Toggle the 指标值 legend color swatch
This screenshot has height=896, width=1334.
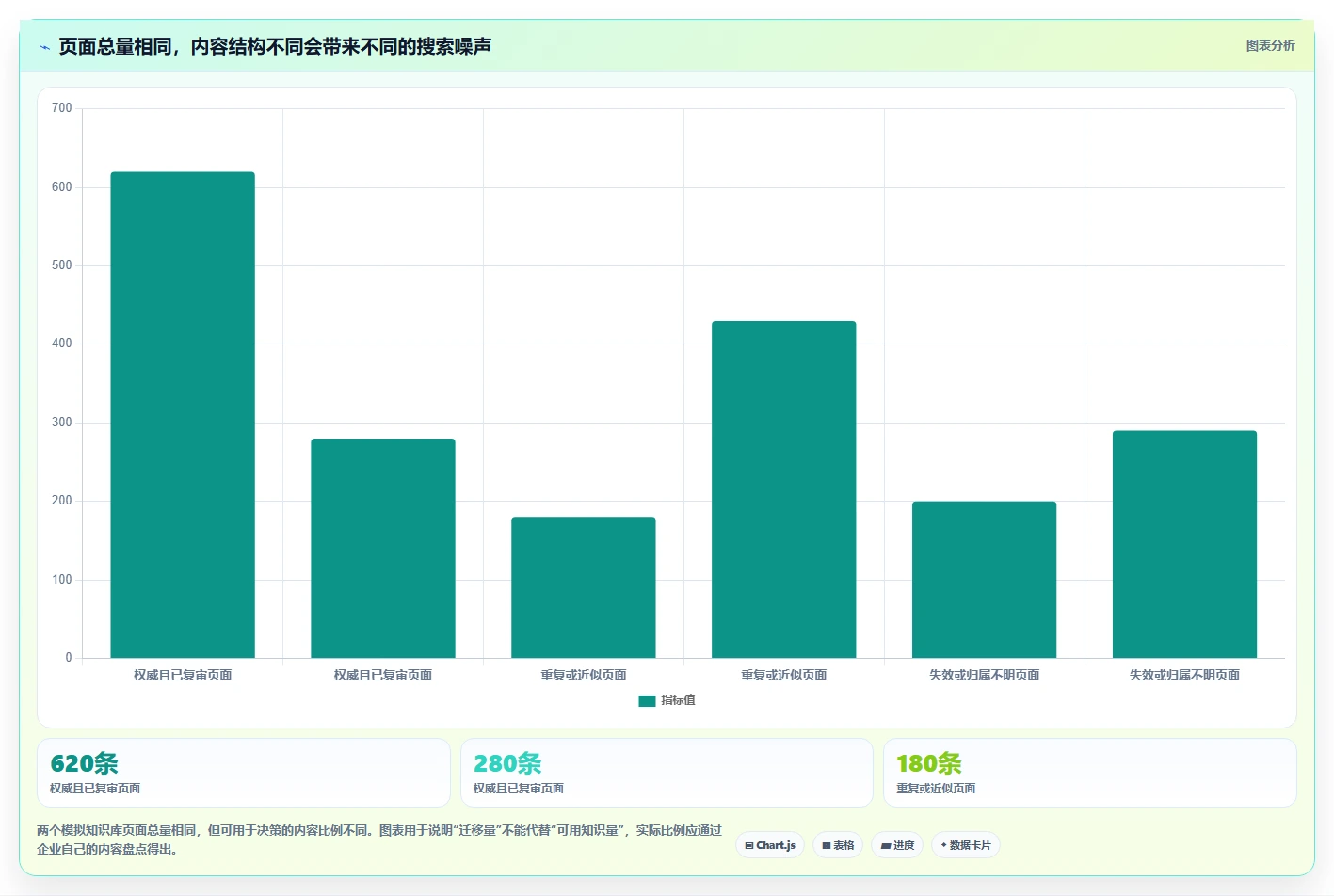tap(647, 701)
